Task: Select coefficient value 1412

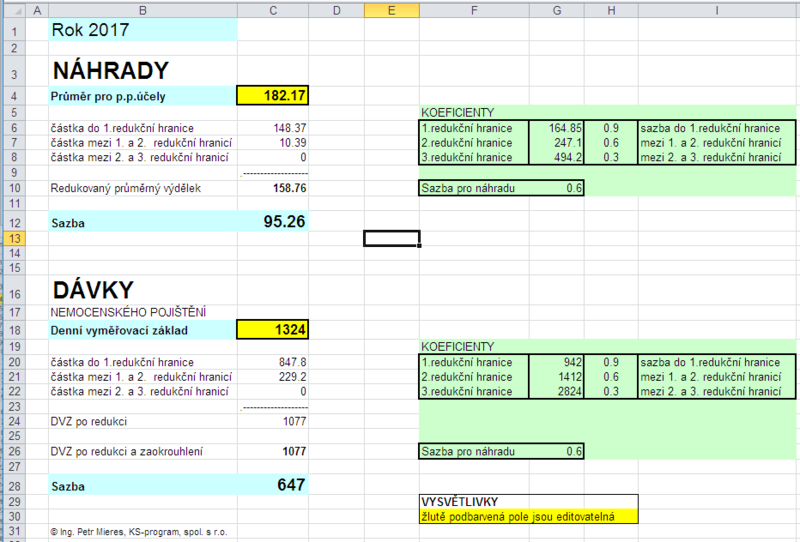Action: [557, 377]
